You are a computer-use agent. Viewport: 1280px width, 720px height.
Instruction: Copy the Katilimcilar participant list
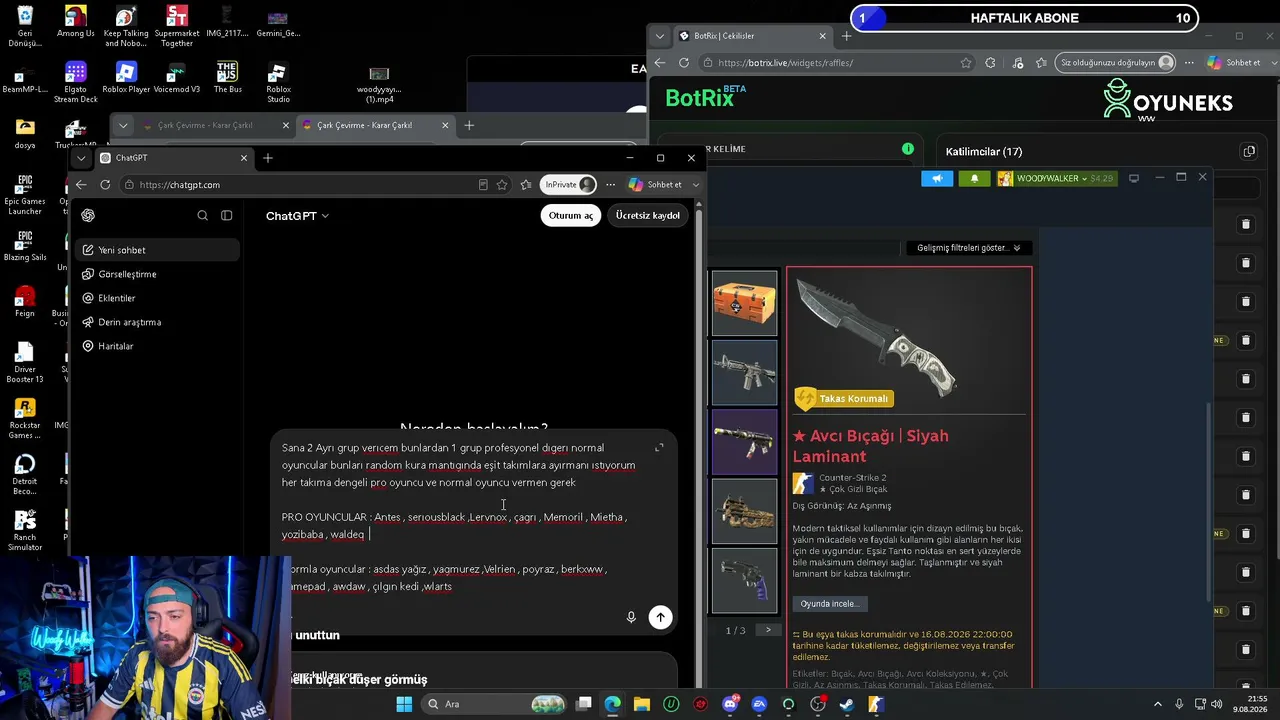1249,151
